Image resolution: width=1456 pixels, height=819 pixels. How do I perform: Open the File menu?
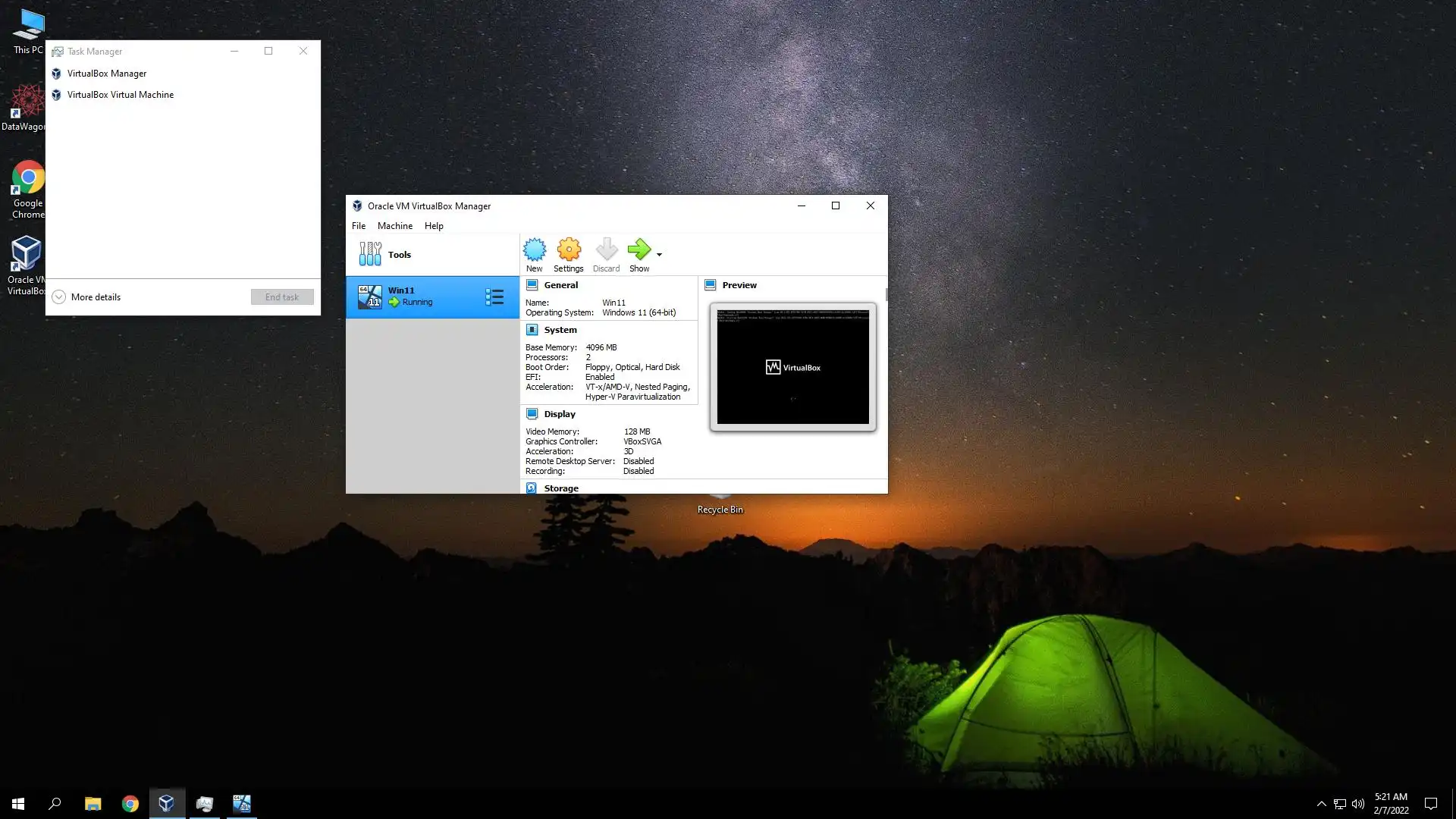359,226
